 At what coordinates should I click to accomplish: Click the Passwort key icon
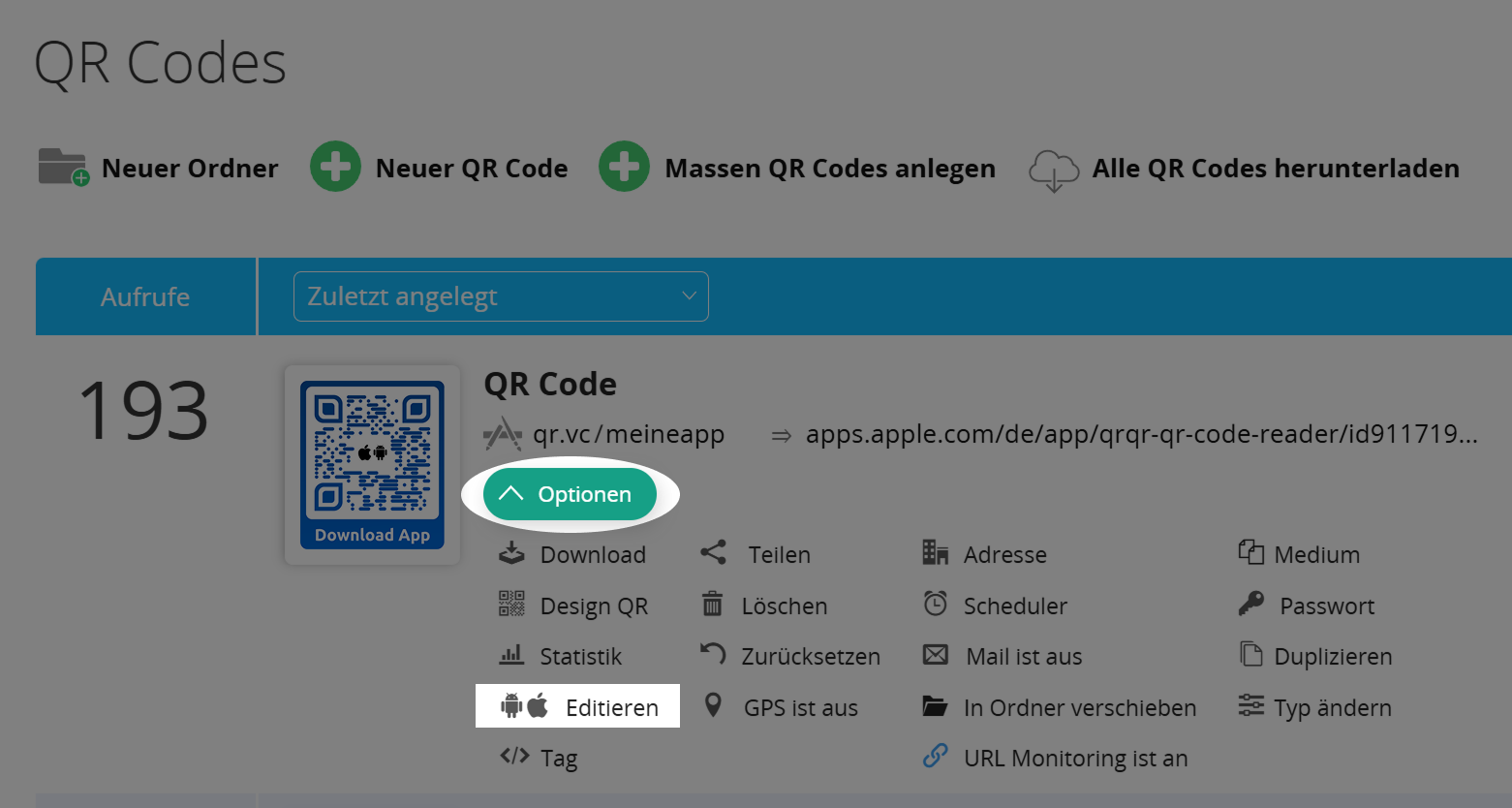[x=1252, y=605]
